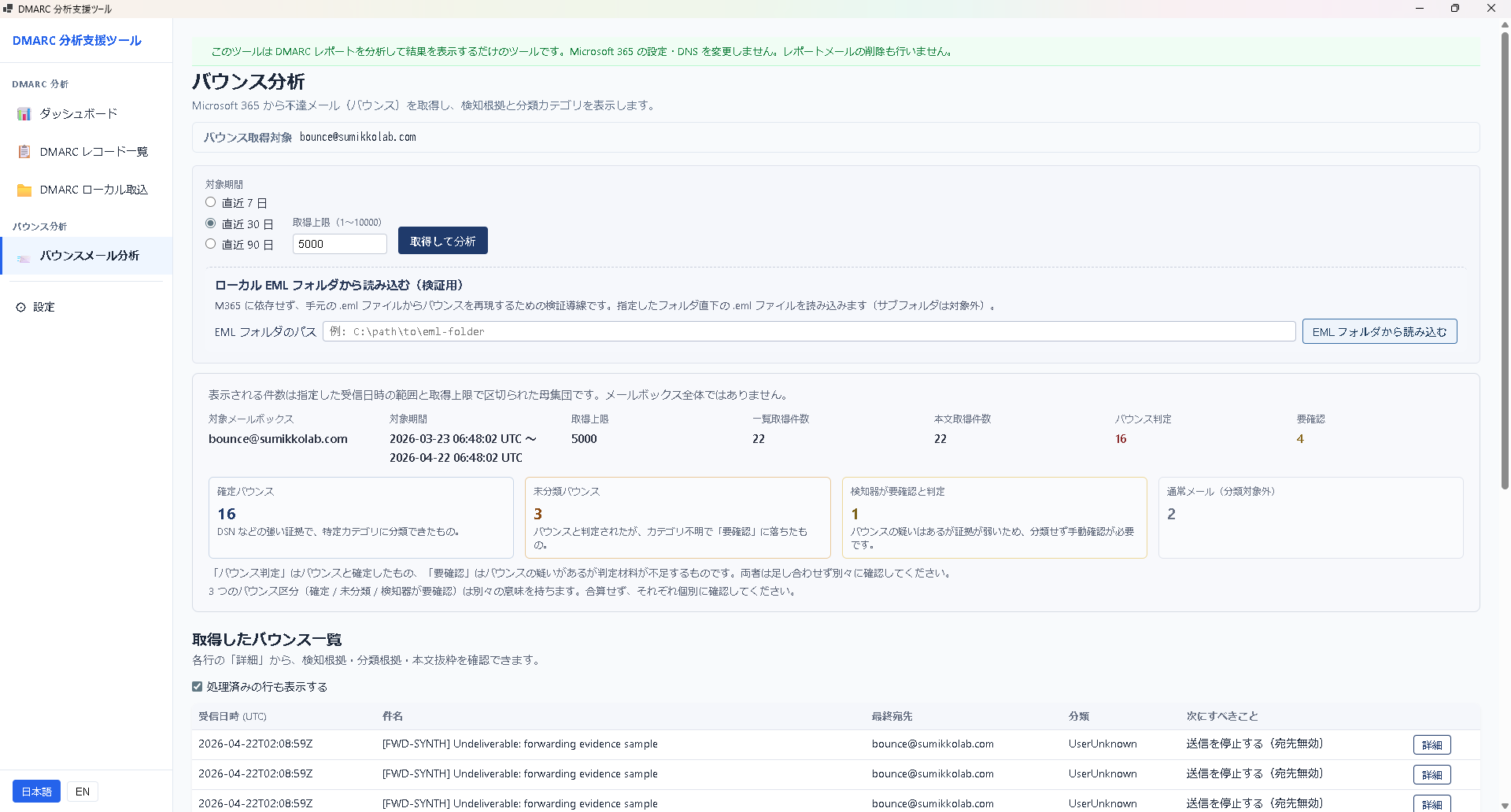Click the DMARC ローカル取込 folder icon
Image resolution: width=1511 pixels, height=812 pixels.
coord(24,190)
